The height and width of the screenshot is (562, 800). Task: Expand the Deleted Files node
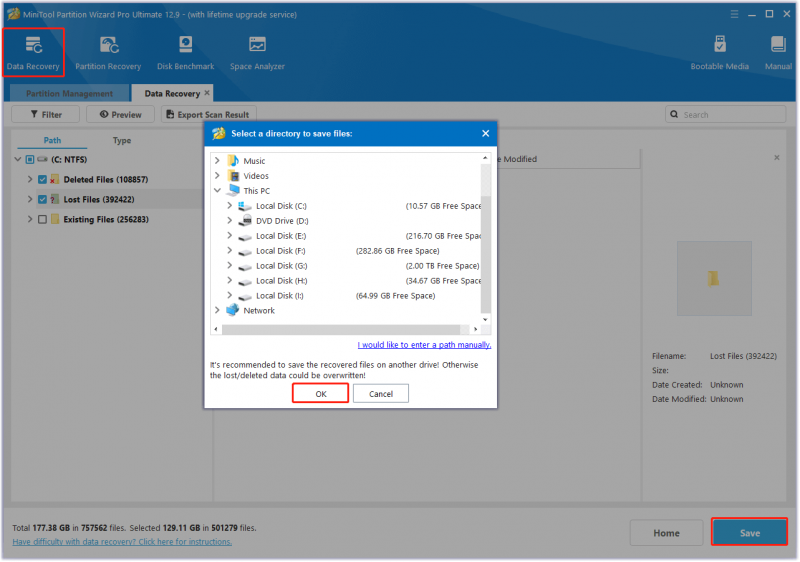click(x=30, y=180)
